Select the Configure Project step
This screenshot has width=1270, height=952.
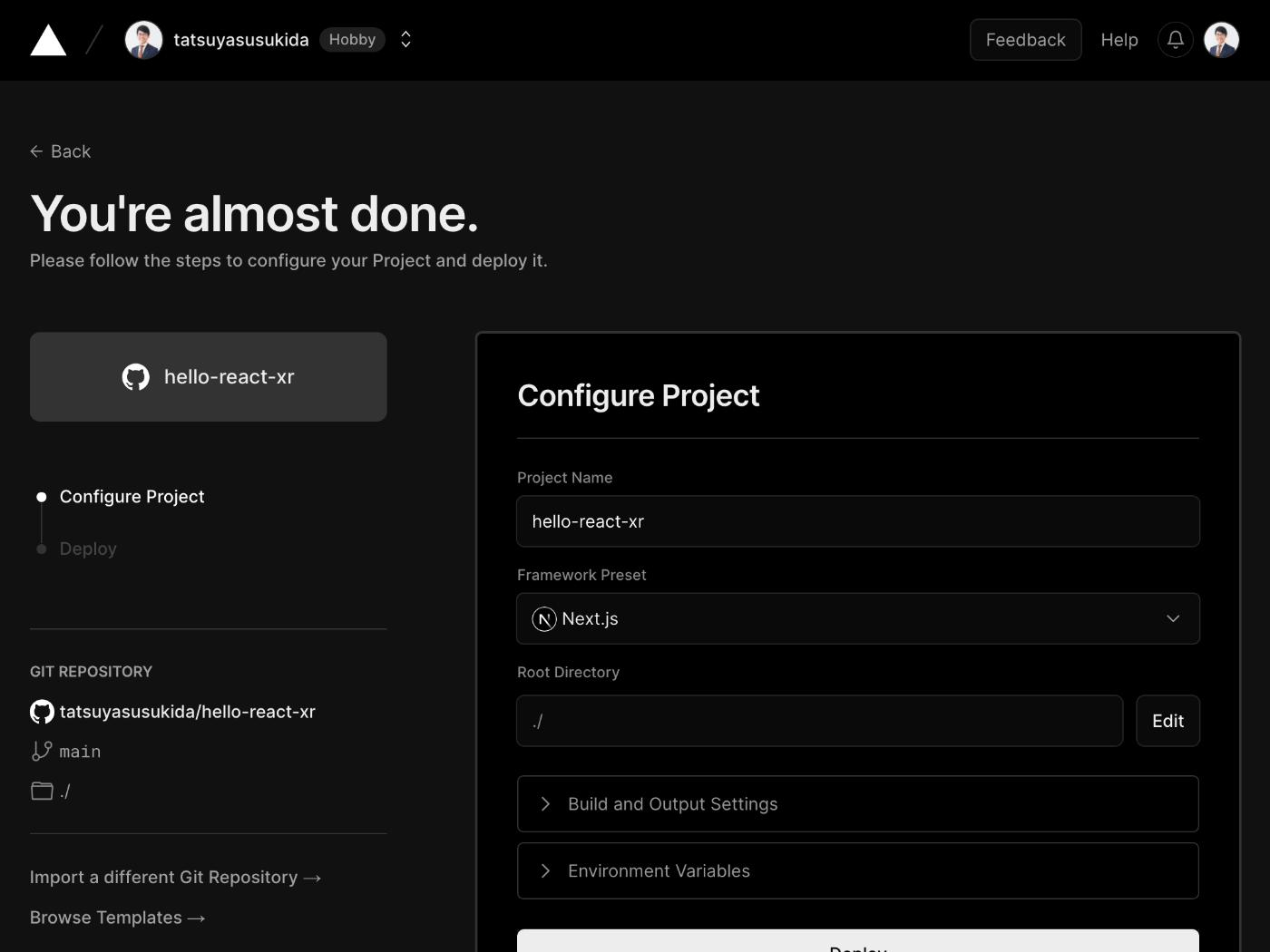(x=132, y=497)
